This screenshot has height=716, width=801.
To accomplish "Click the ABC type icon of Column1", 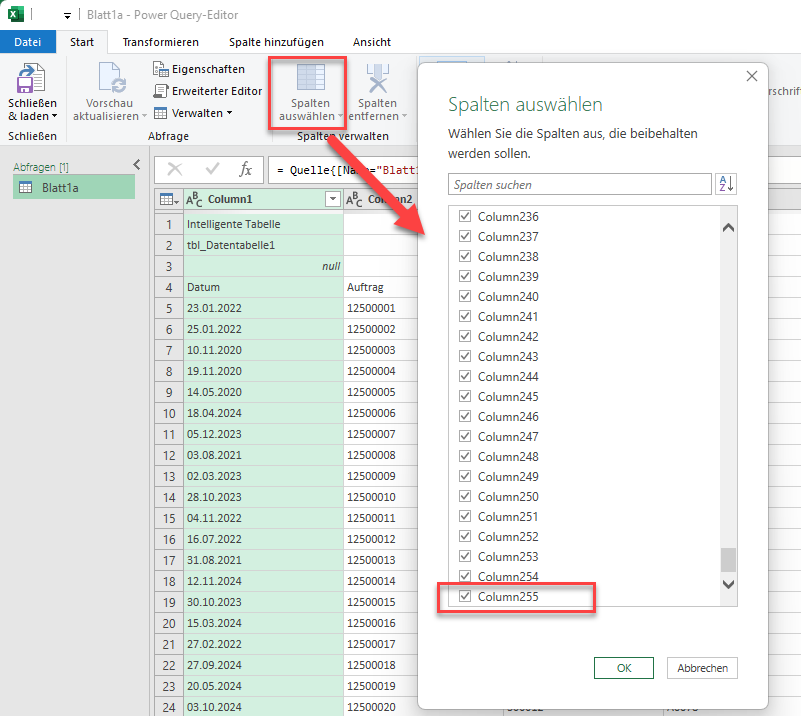I will (194, 199).
